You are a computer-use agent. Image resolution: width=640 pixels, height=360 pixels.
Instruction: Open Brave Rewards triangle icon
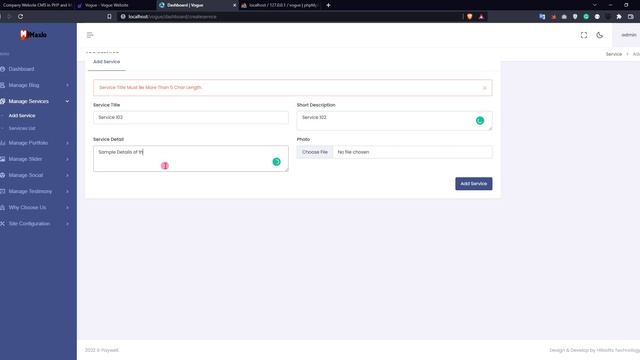coord(481,17)
